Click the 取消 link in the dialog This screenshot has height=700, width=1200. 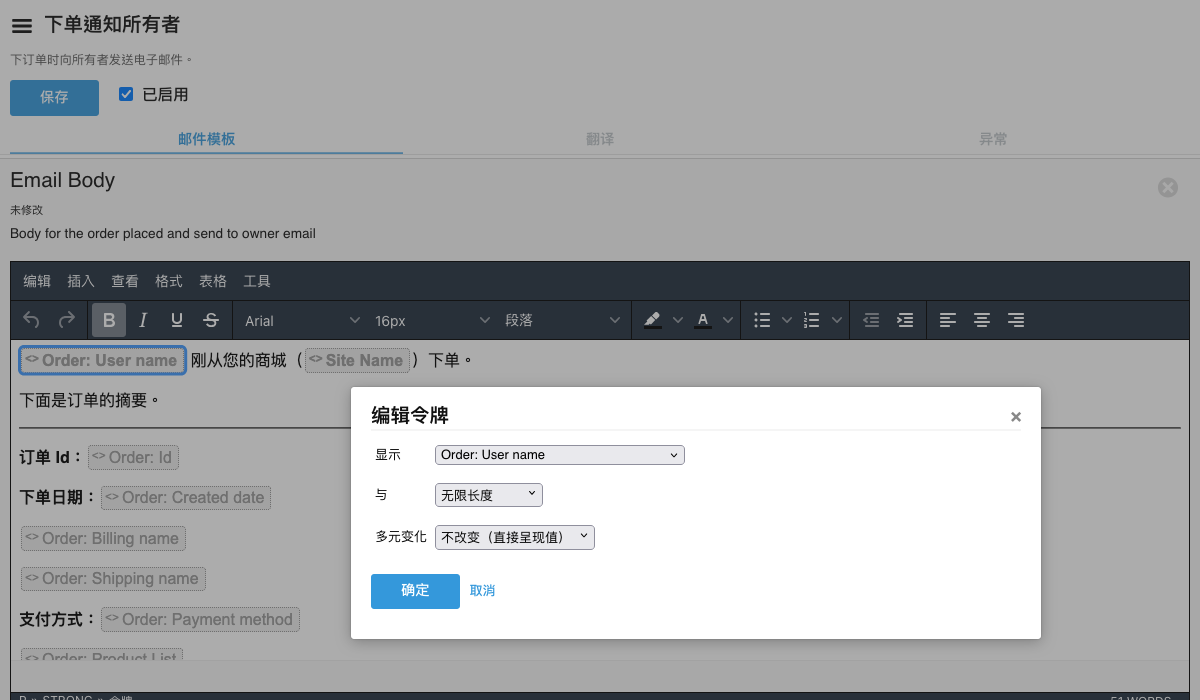coord(482,591)
